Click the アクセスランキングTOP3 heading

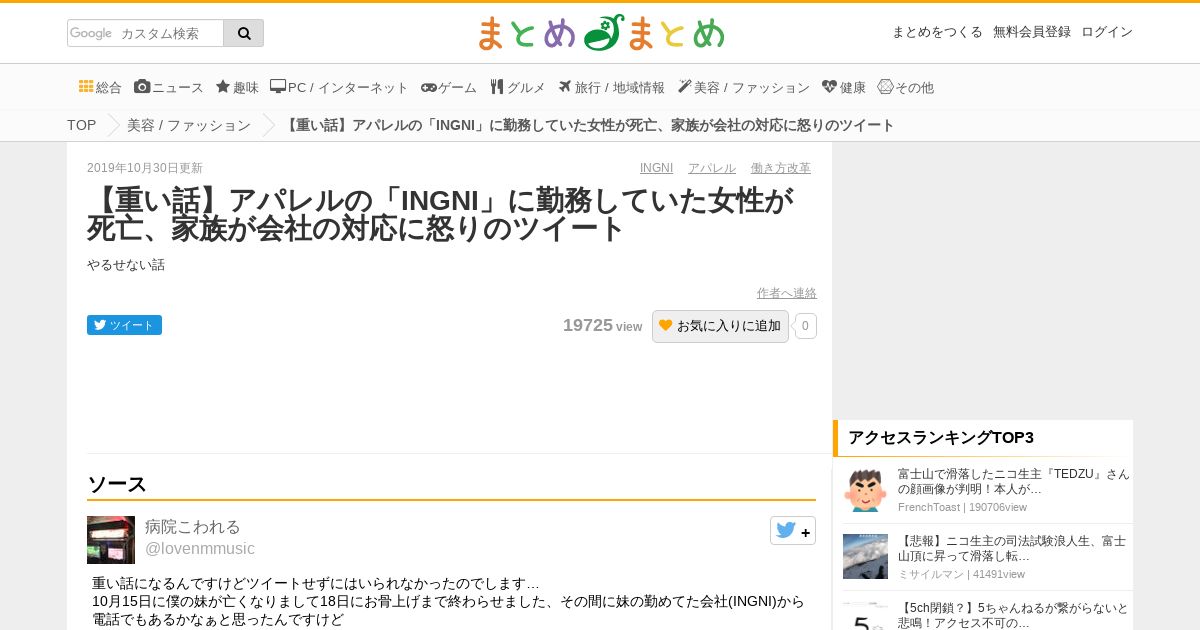[941, 438]
